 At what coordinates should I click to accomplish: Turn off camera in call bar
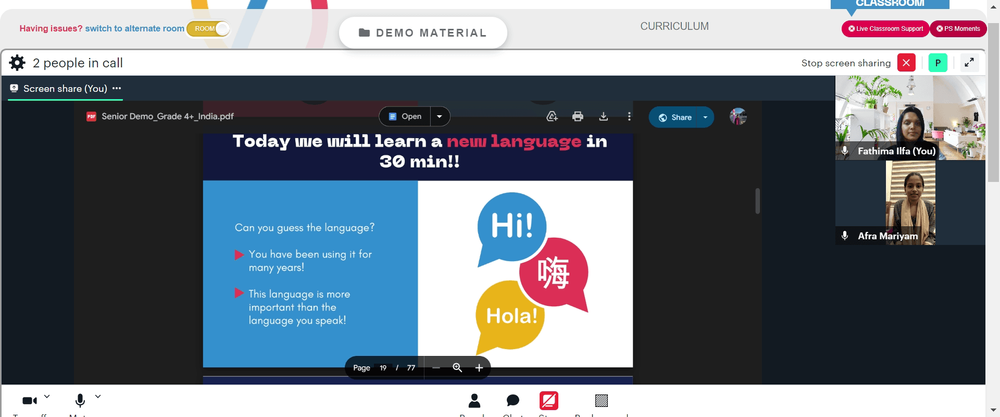tap(29, 400)
